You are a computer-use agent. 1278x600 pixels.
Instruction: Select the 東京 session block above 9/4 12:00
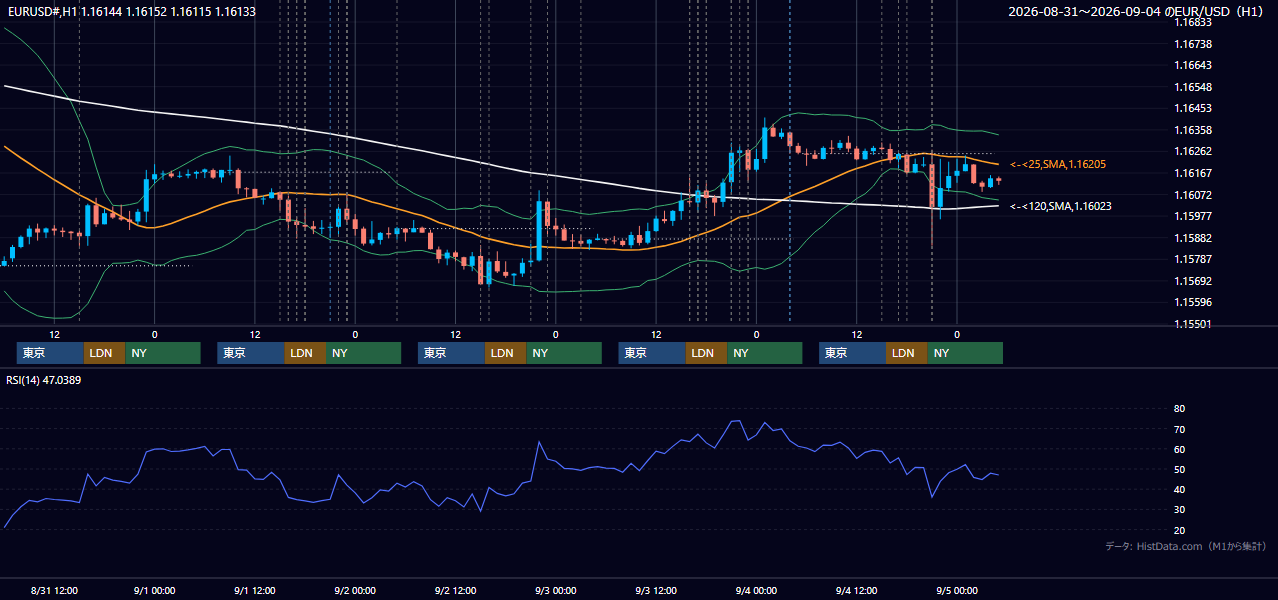coord(852,353)
